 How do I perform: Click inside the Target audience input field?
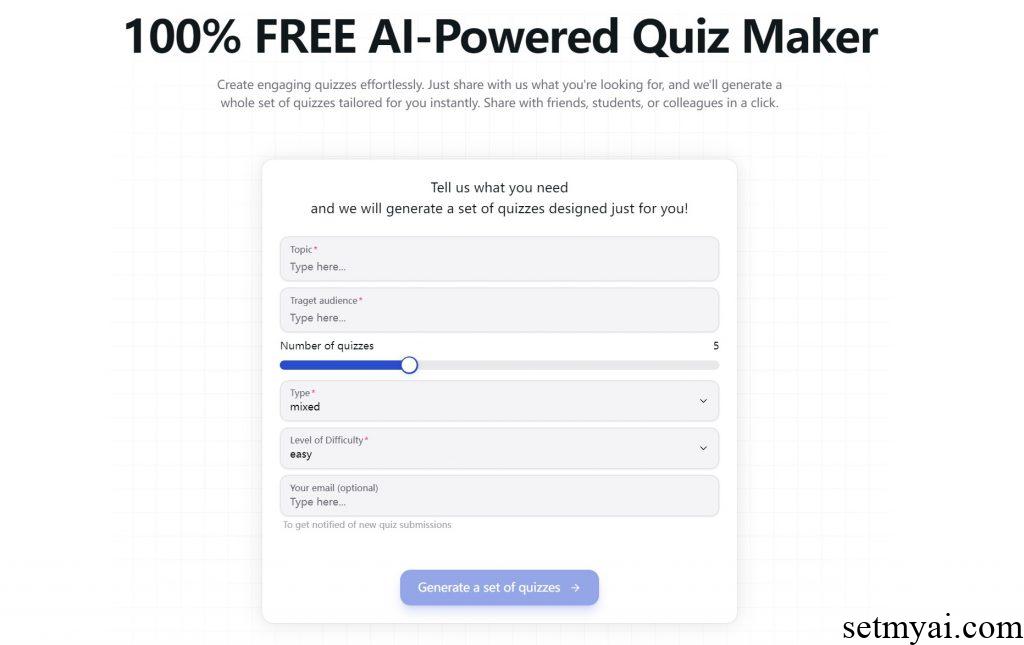(499, 309)
